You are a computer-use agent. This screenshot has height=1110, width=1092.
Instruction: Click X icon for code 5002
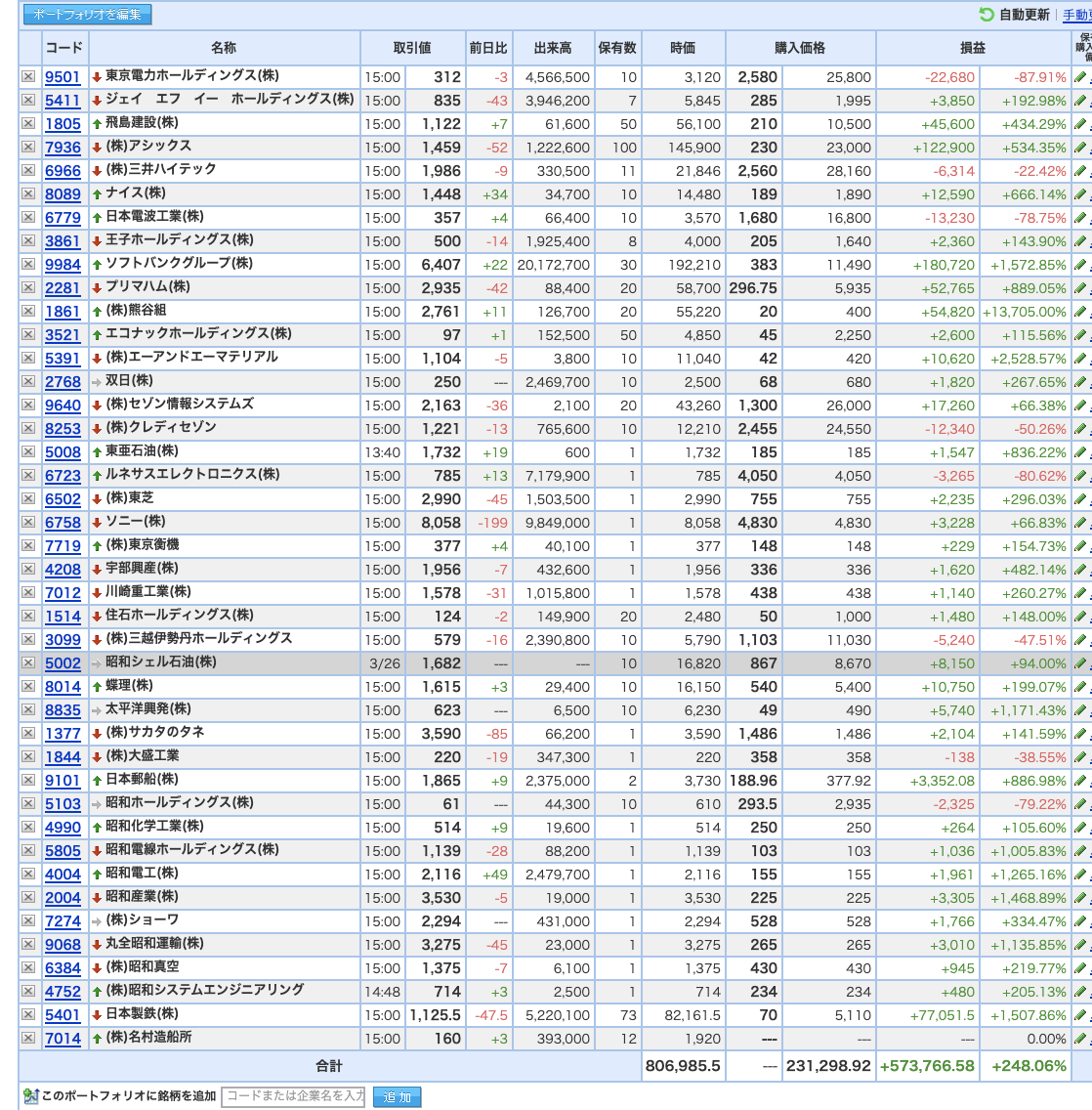(28, 662)
